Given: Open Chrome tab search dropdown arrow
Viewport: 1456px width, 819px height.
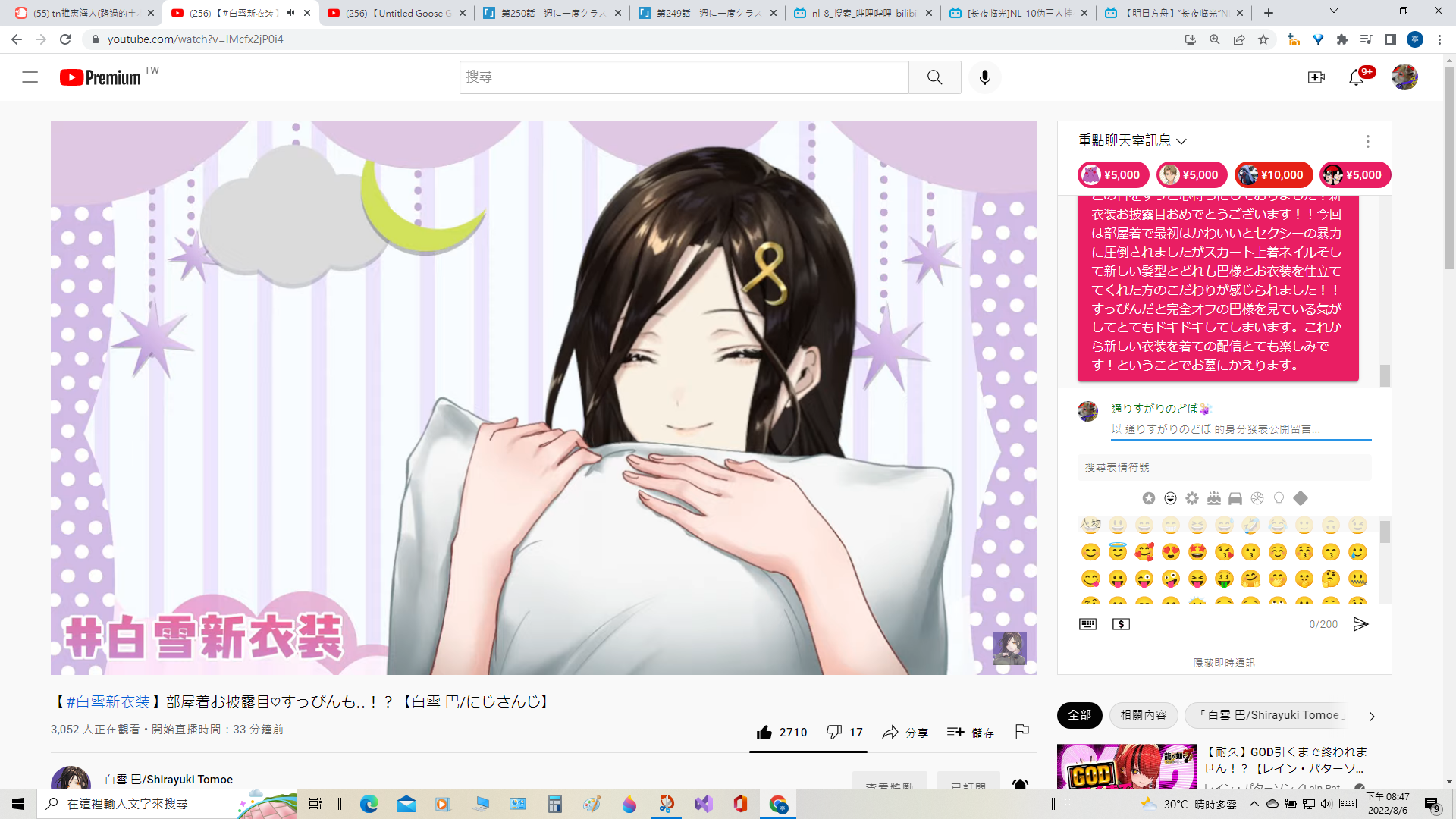Looking at the screenshot, I should click(1333, 11).
